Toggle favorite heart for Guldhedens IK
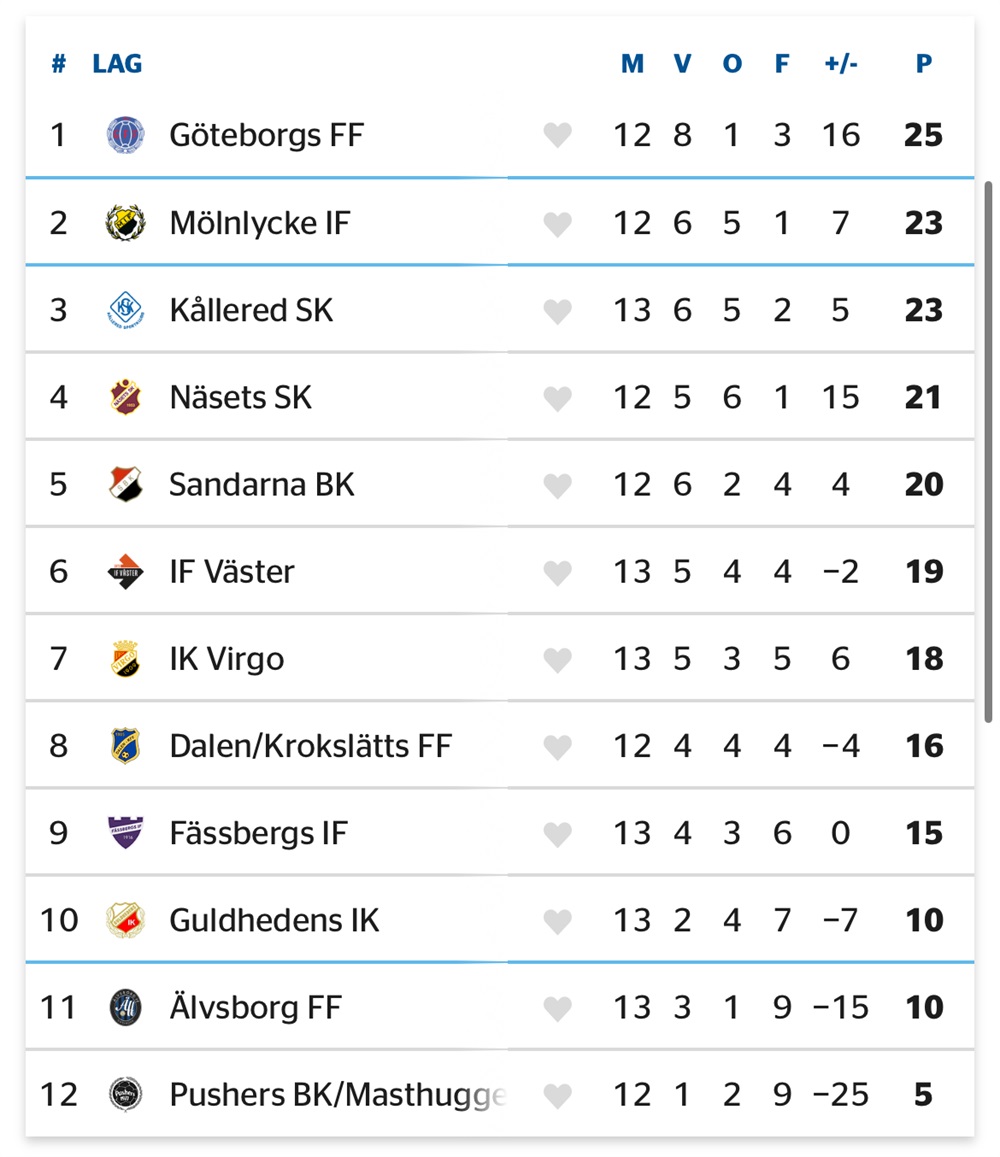Screen dimensions: 1000x1157 (x=557, y=921)
